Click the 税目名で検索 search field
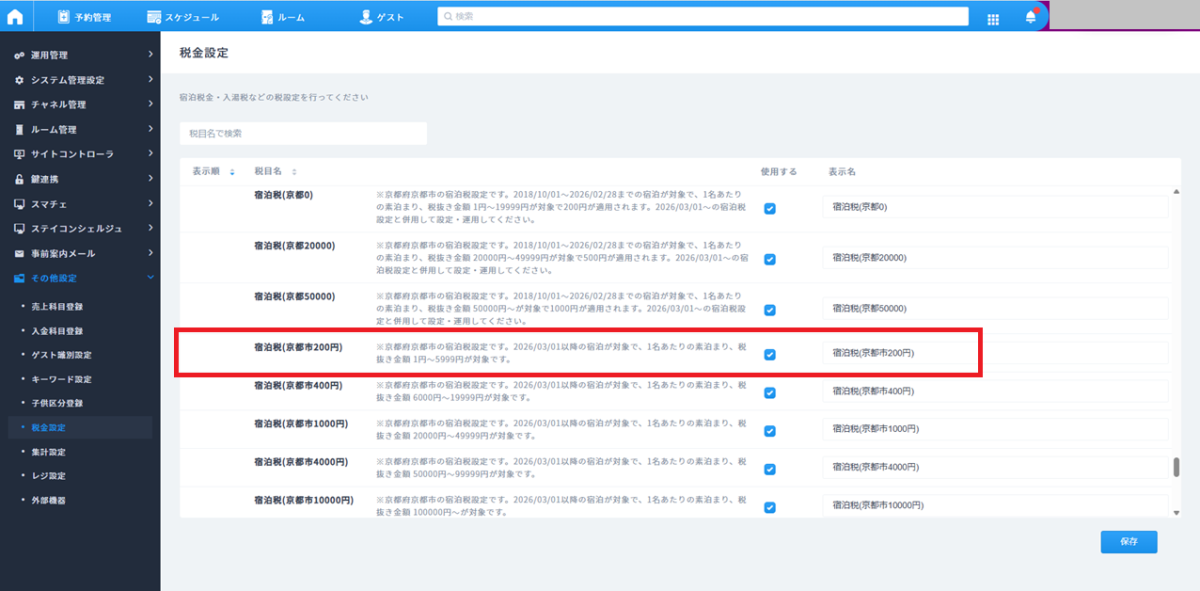 click(303, 133)
